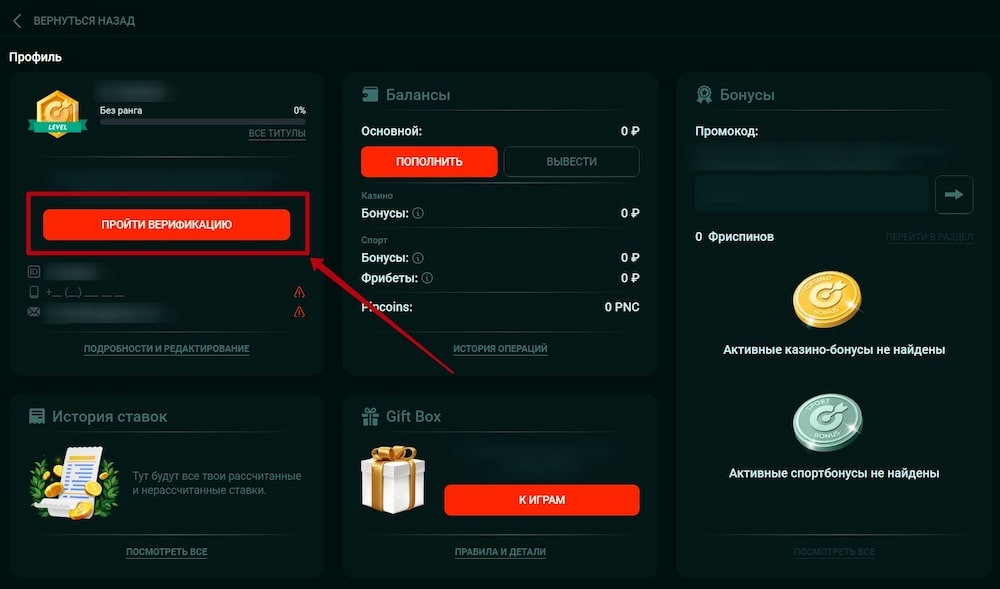Click the ПОПОЛНИТЬ deposit button

[428, 161]
